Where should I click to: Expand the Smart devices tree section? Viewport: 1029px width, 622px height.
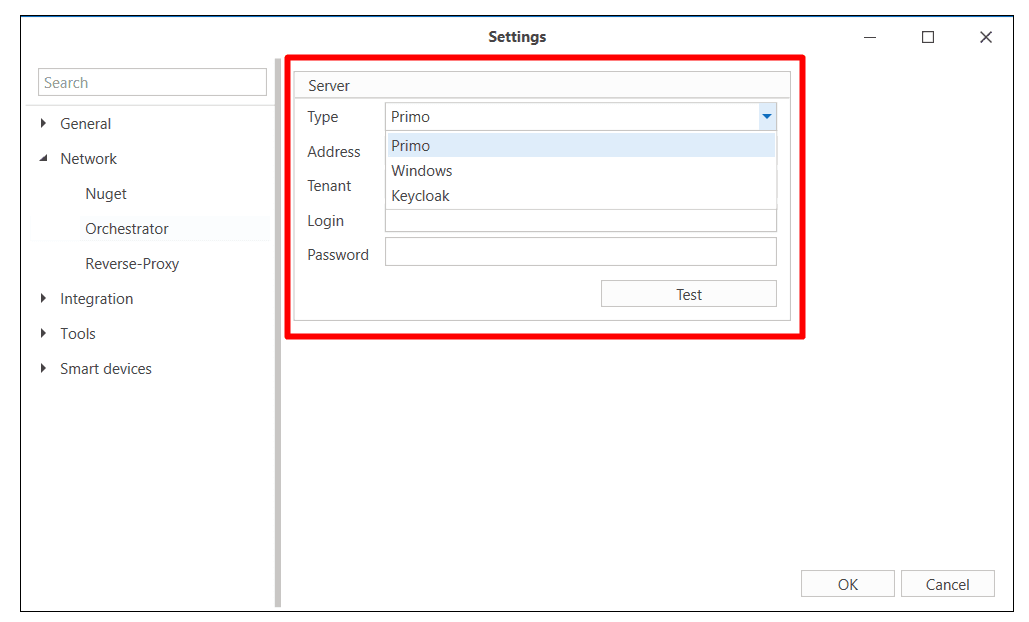tap(43, 369)
